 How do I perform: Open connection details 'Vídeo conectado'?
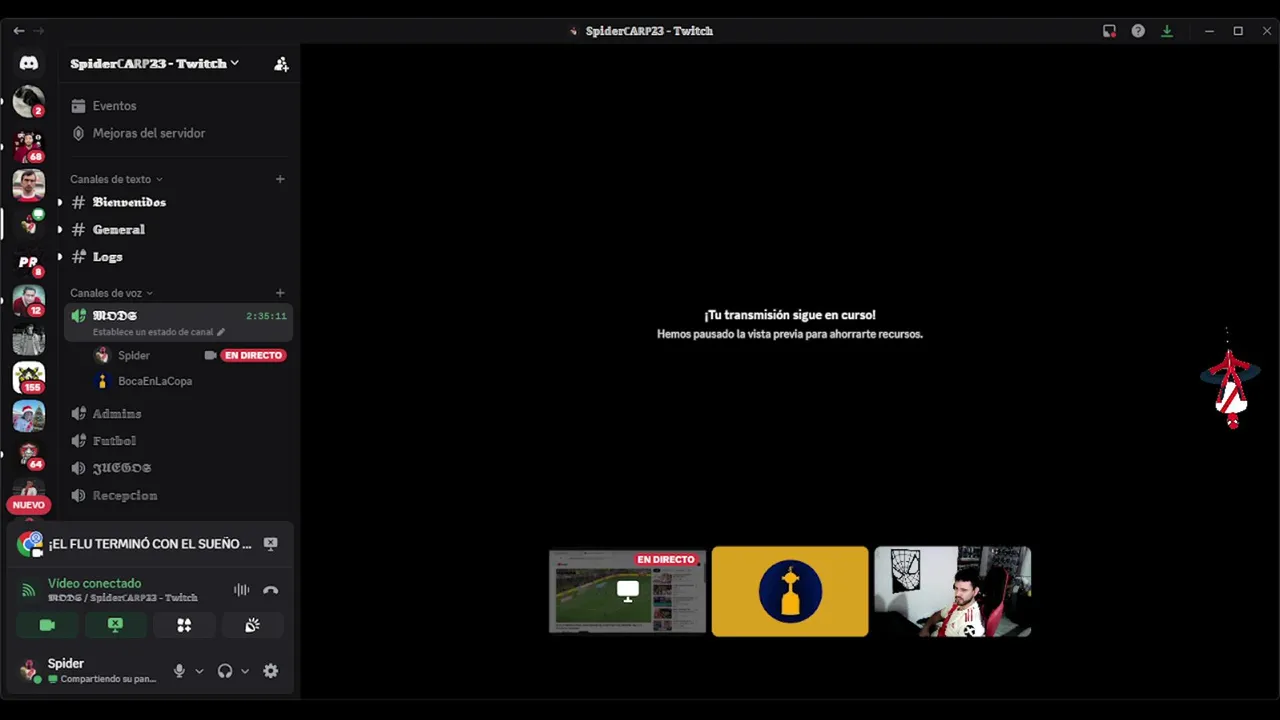95,583
